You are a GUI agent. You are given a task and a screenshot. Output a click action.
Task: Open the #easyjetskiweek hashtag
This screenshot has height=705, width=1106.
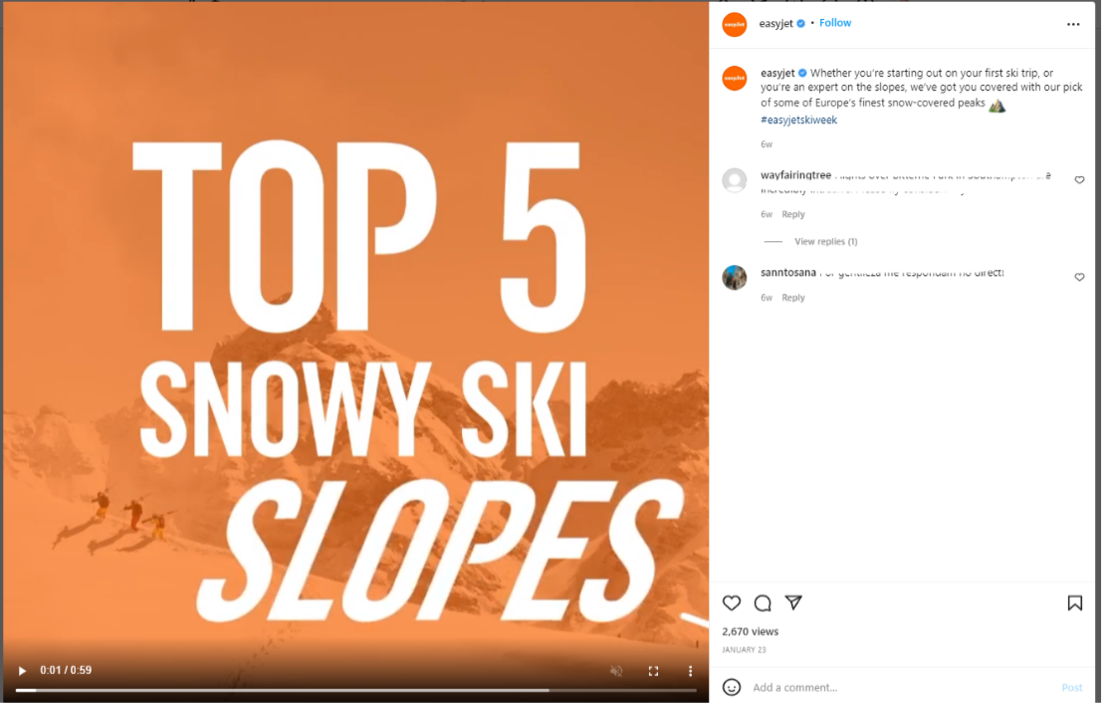798,120
